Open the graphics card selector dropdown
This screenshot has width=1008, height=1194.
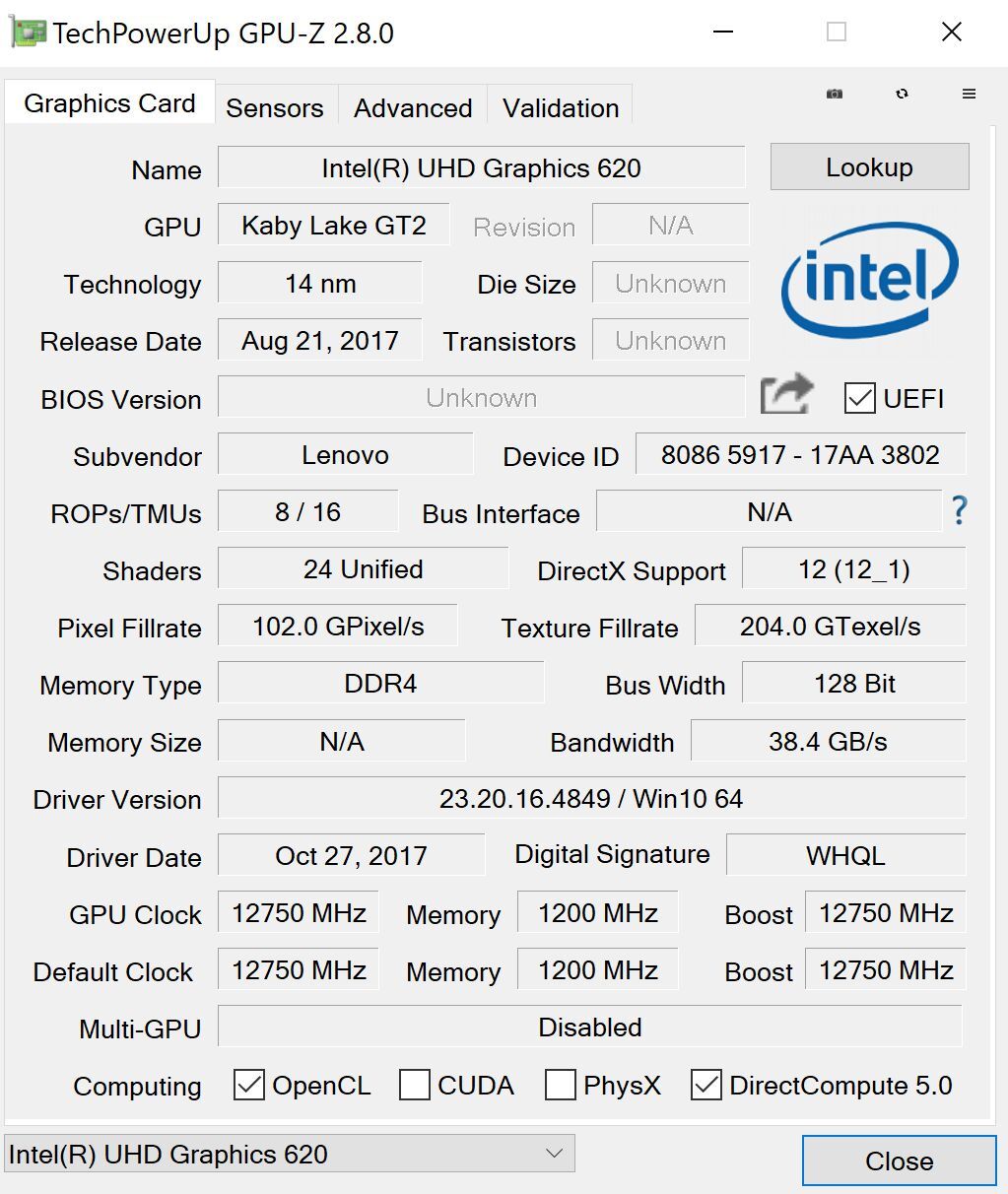click(552, 1153)
